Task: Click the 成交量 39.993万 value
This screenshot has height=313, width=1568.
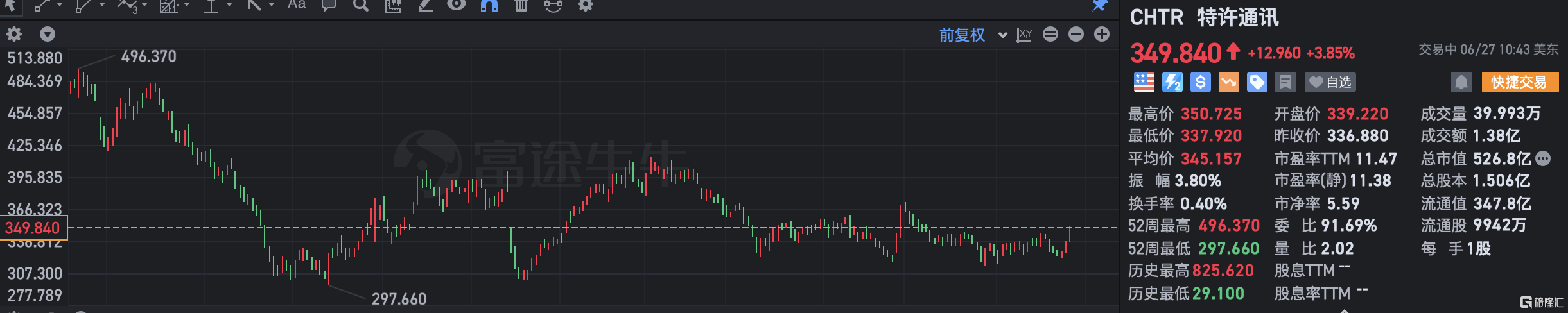Action: coord(1507,114)
